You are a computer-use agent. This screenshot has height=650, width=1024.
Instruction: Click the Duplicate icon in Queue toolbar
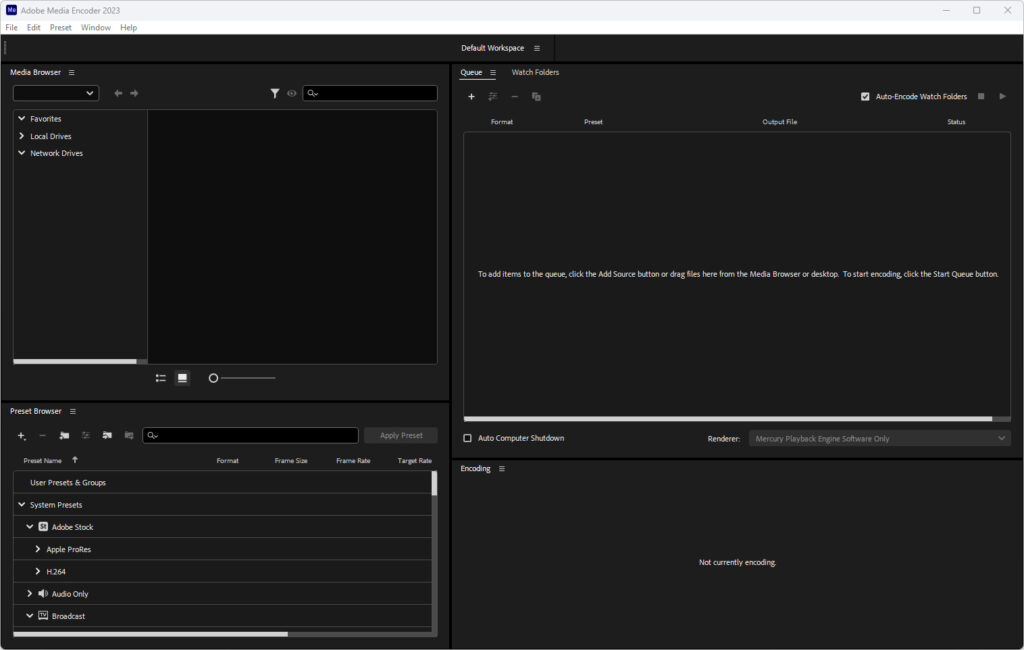[536, 97]
